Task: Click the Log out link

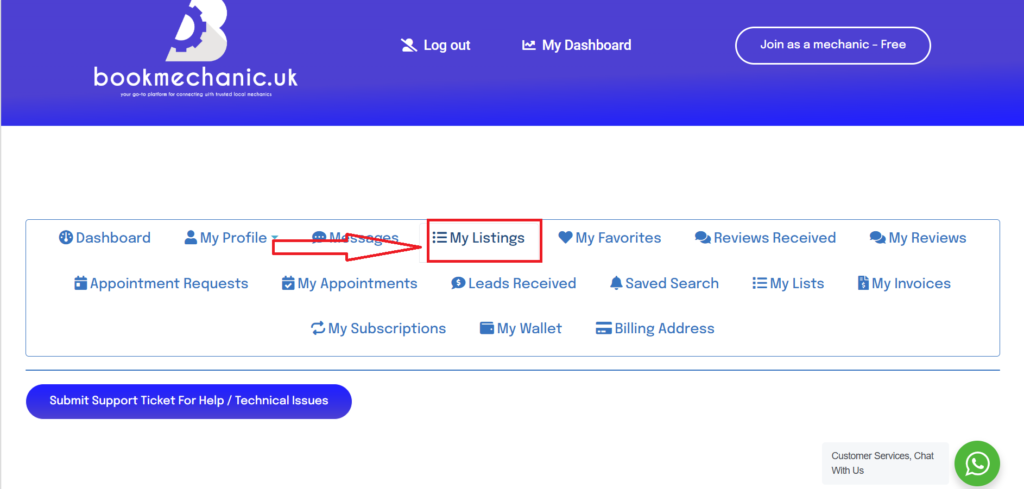Action: (435, 45)
